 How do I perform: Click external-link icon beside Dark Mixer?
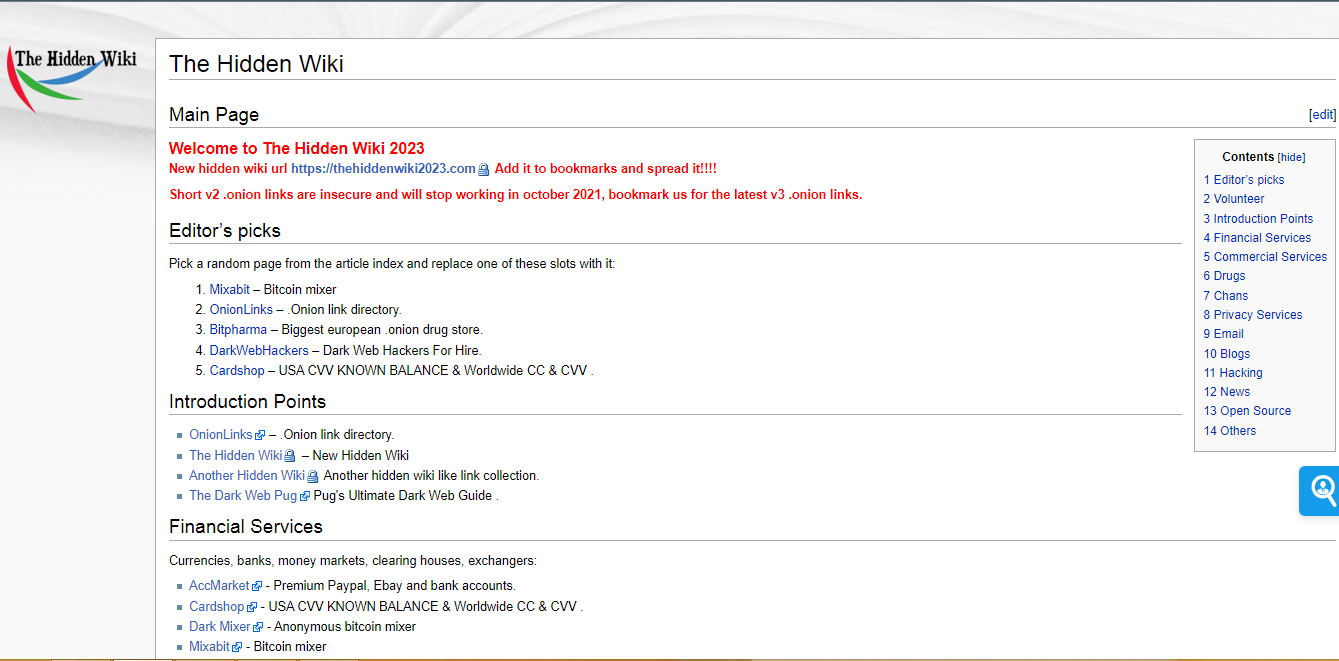258,628
